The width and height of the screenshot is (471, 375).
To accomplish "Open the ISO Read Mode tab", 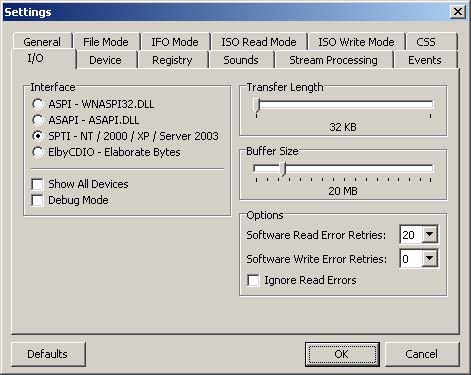I will click(x=259, y=42).
